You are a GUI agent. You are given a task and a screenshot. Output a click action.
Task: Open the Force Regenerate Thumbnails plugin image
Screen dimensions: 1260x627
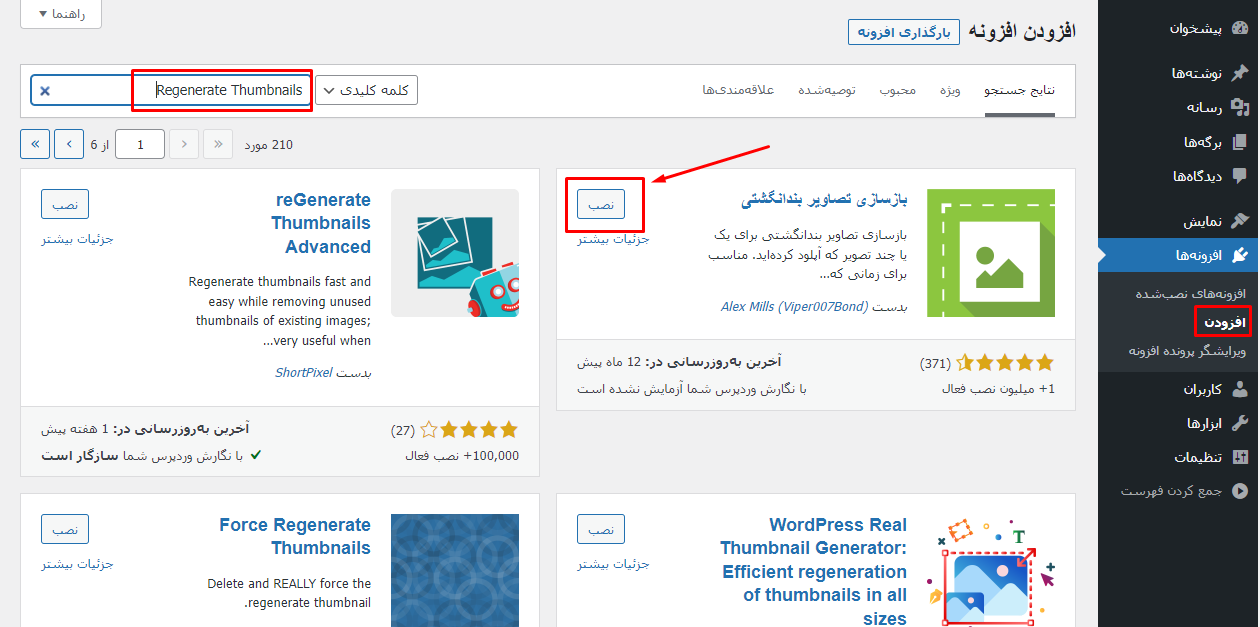(455, 570)
